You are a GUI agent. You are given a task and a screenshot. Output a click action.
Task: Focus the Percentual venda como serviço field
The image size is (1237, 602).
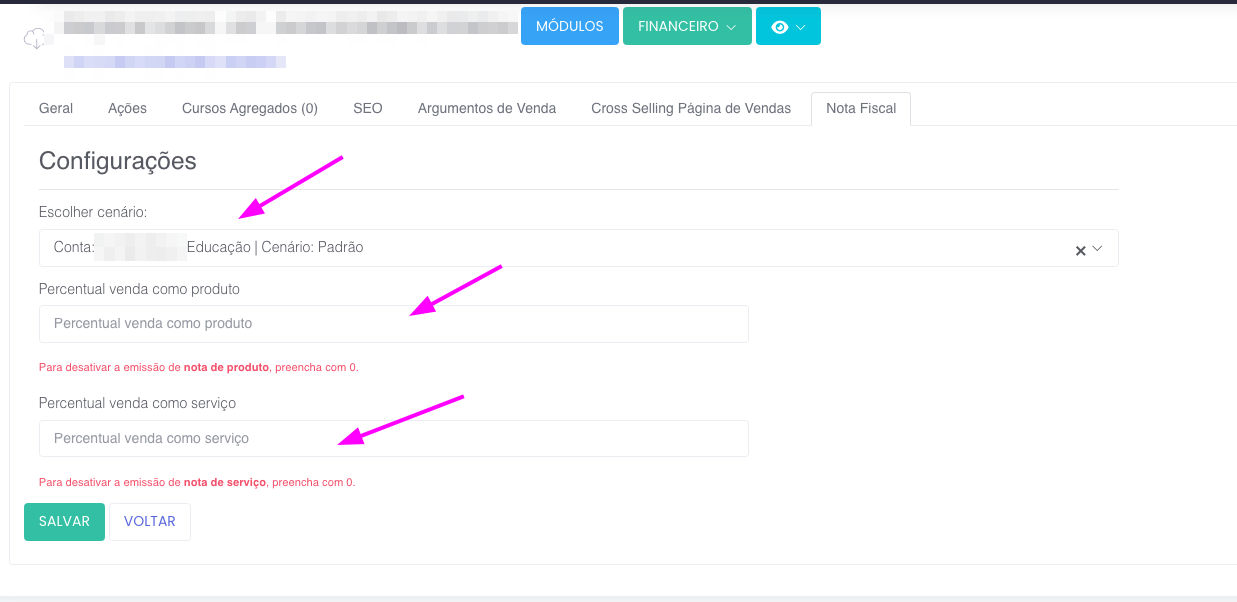click(x=393, y=439)
